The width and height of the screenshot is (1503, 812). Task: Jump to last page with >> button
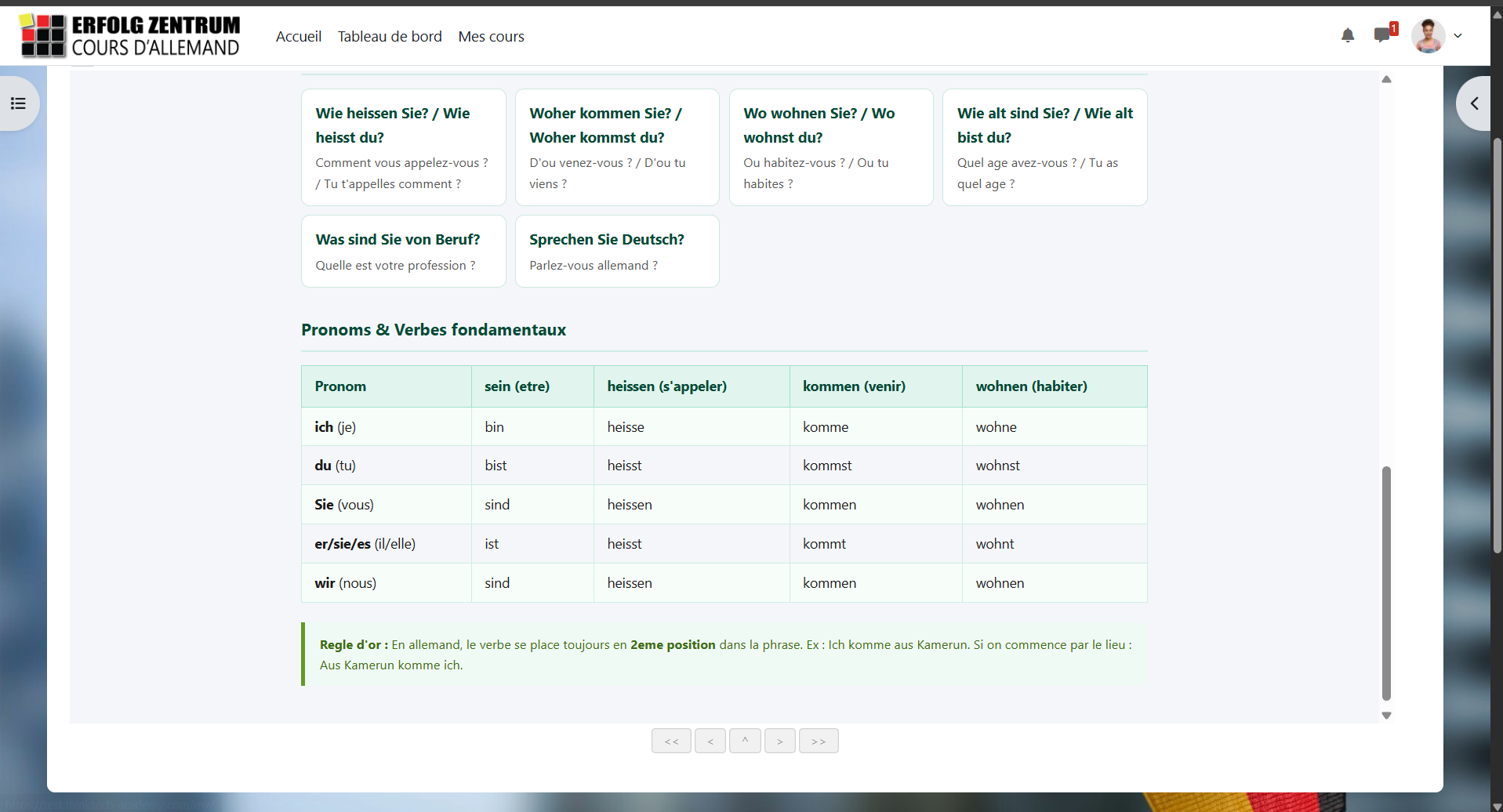819,741
